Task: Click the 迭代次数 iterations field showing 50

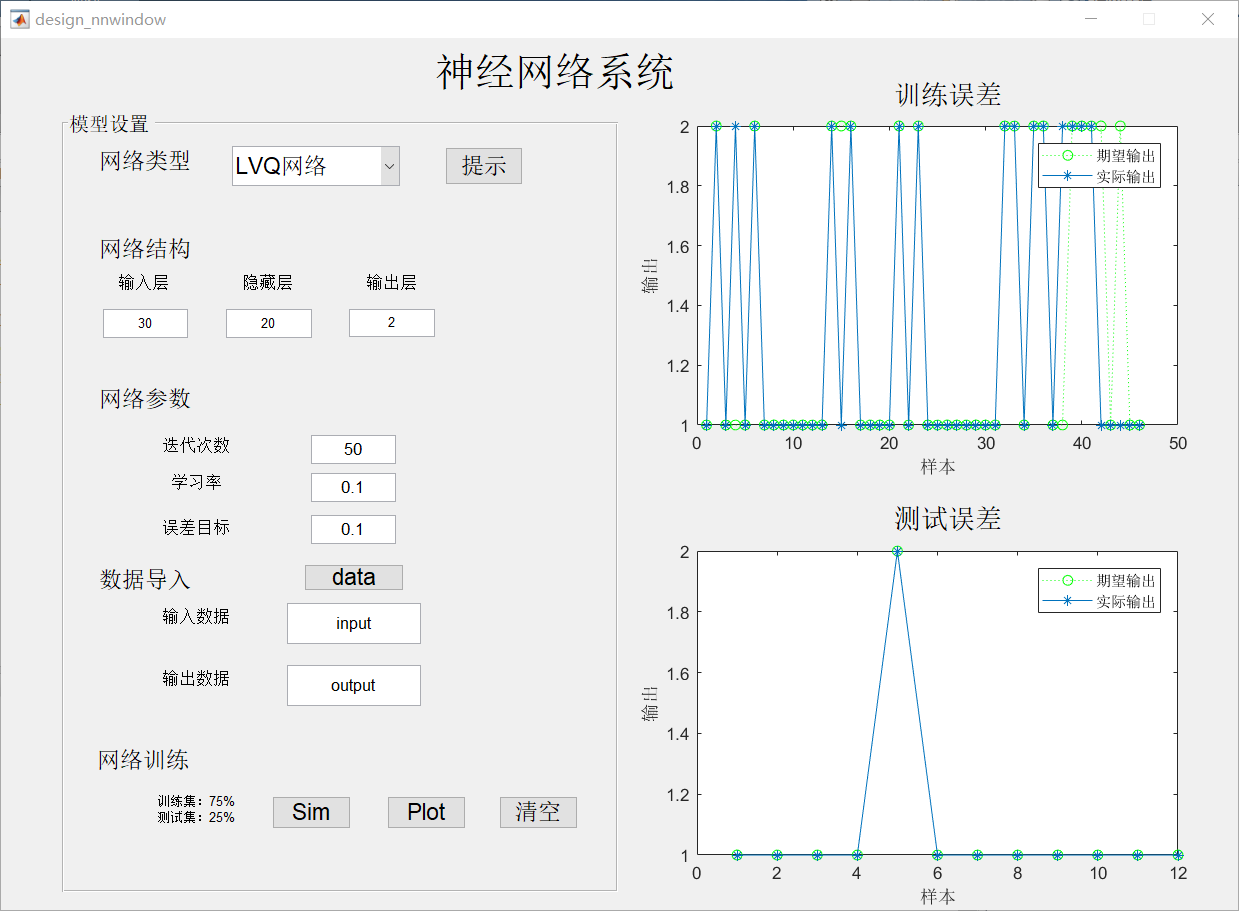Action: click(353, 449)
